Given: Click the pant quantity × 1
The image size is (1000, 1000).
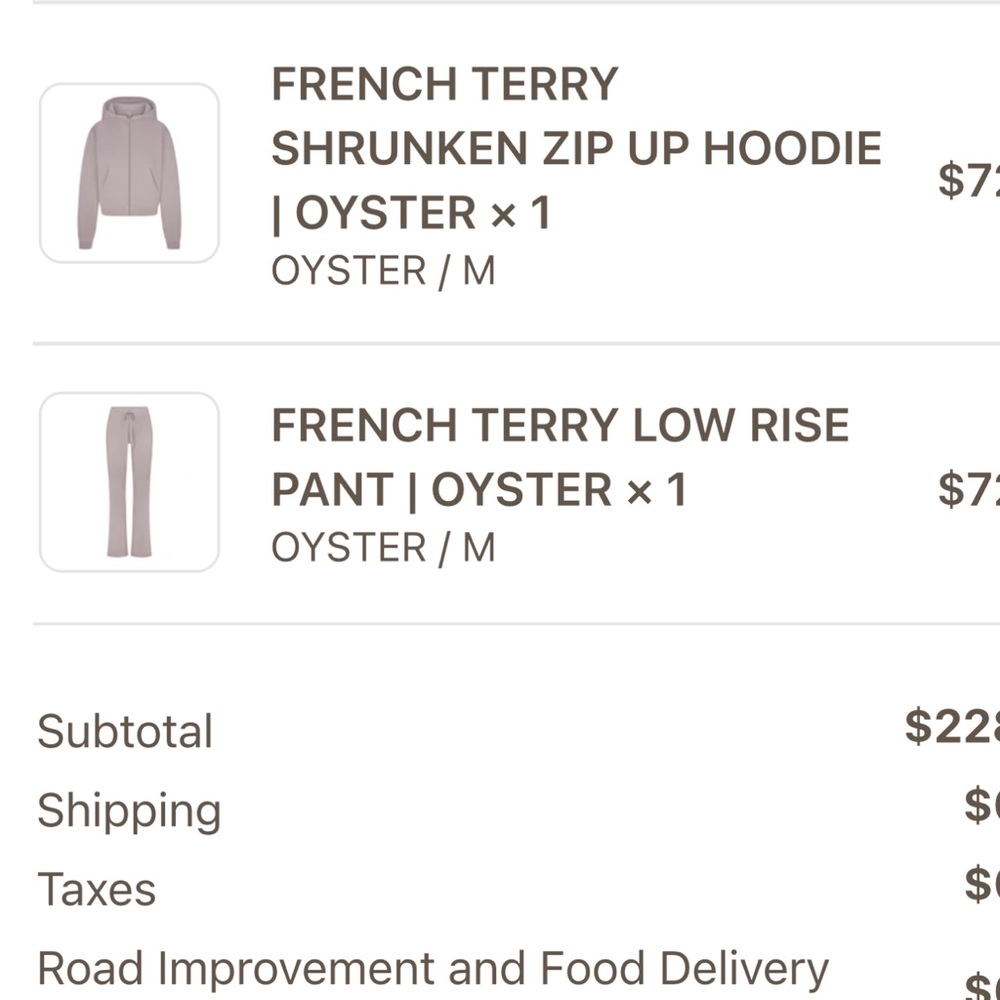Looking at the screenshot, I should 657,490.
